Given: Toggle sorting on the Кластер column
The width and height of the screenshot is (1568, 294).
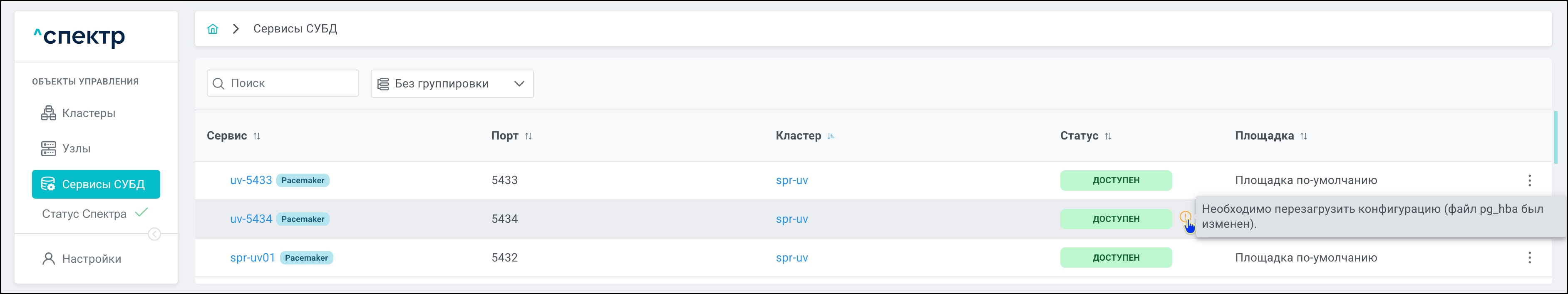Looking at the screenshot, I should (x=831, y=136).
